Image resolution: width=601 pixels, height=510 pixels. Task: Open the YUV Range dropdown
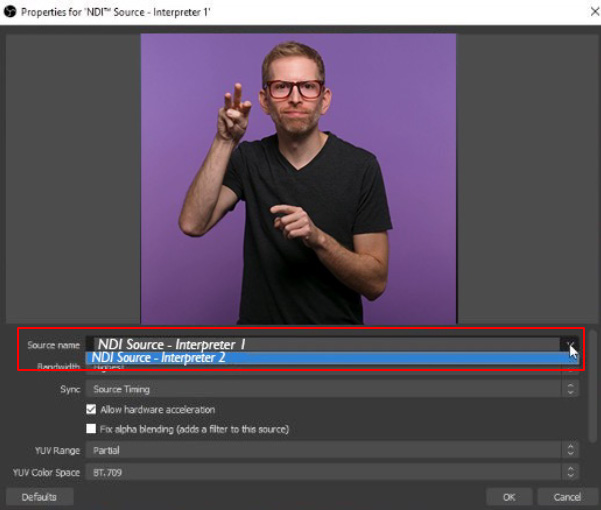(x=332, y=450)
